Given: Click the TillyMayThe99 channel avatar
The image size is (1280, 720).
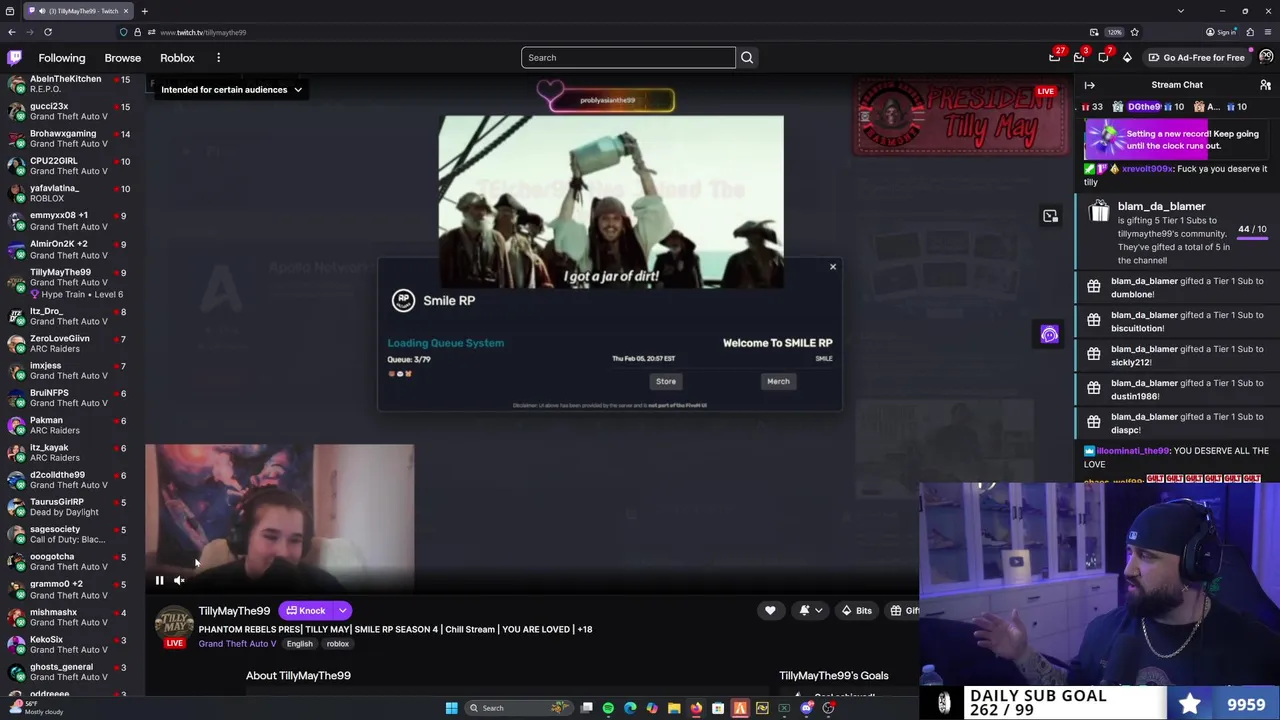Looking at the screenshot, I should (x=174, y=623).
